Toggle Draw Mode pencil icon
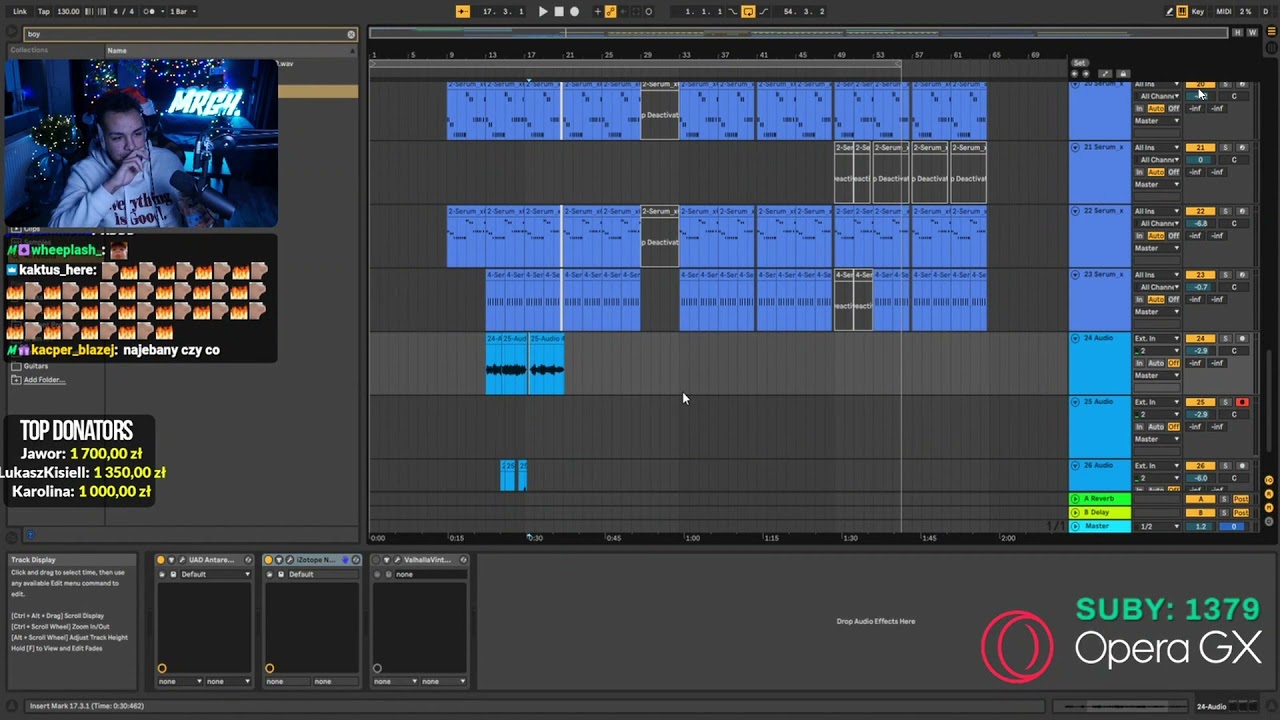Screen dimensions: 1280x720 tap(1170, 11)
